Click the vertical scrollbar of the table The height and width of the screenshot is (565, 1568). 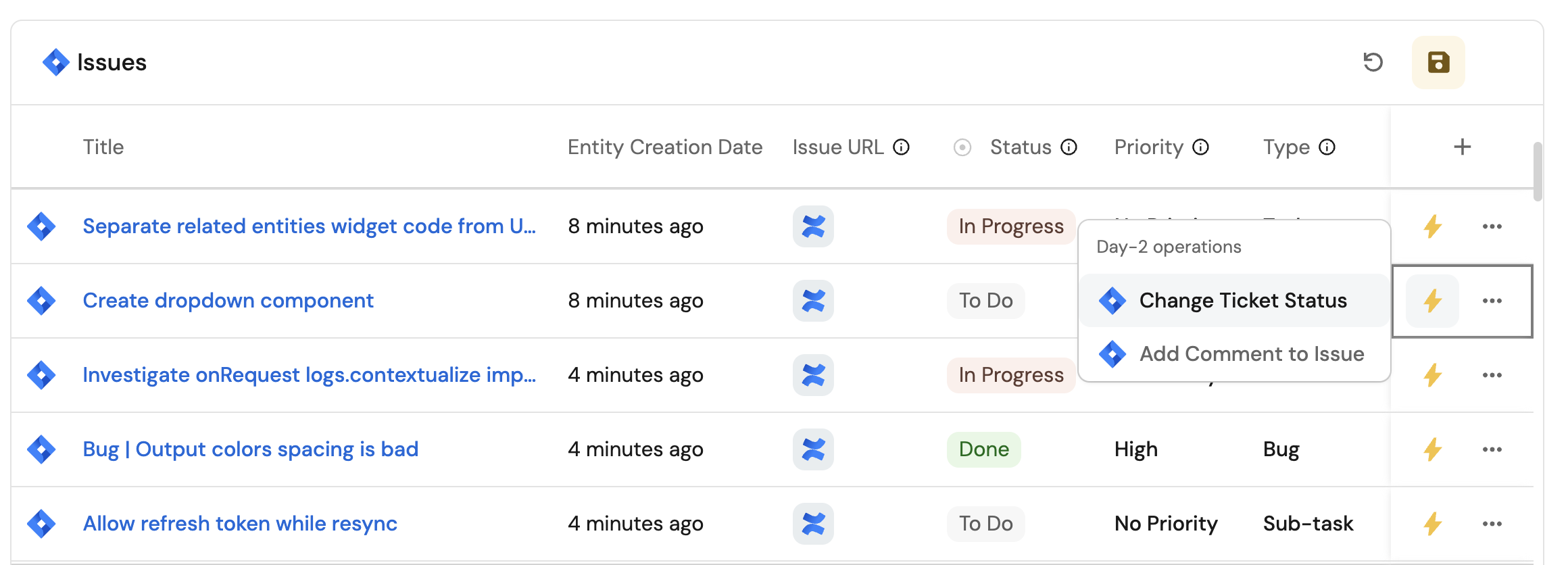click(1538, 172)
